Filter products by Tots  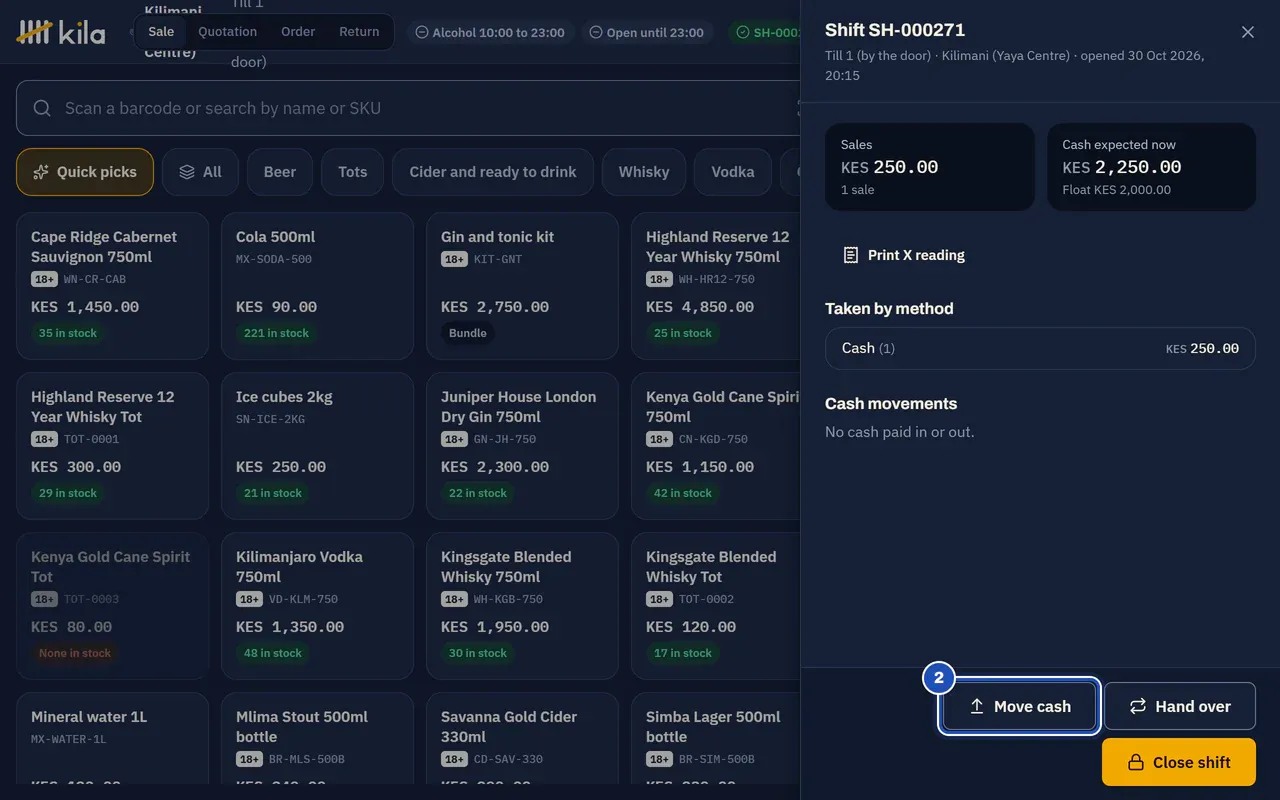(353, 172)
